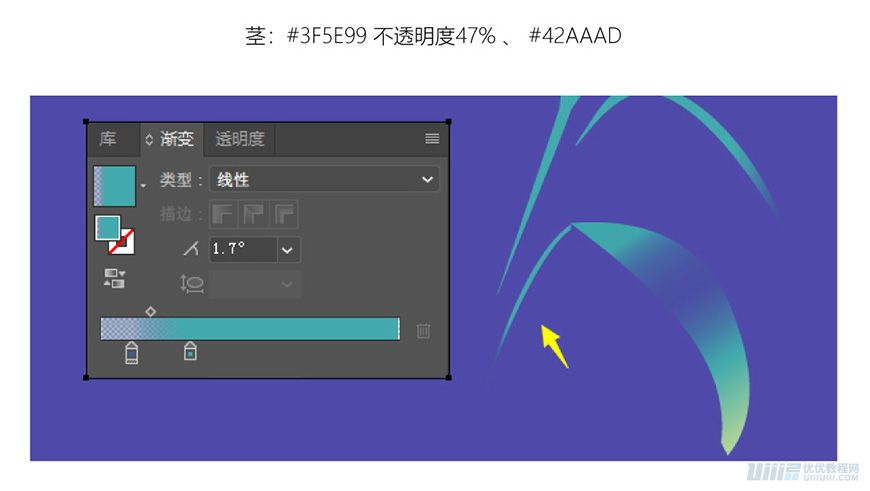Click the aspect ratio icon

point(191,284)
